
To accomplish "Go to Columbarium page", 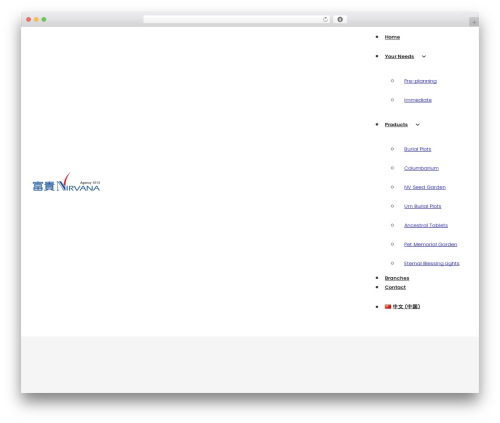I will click(421, 168).
